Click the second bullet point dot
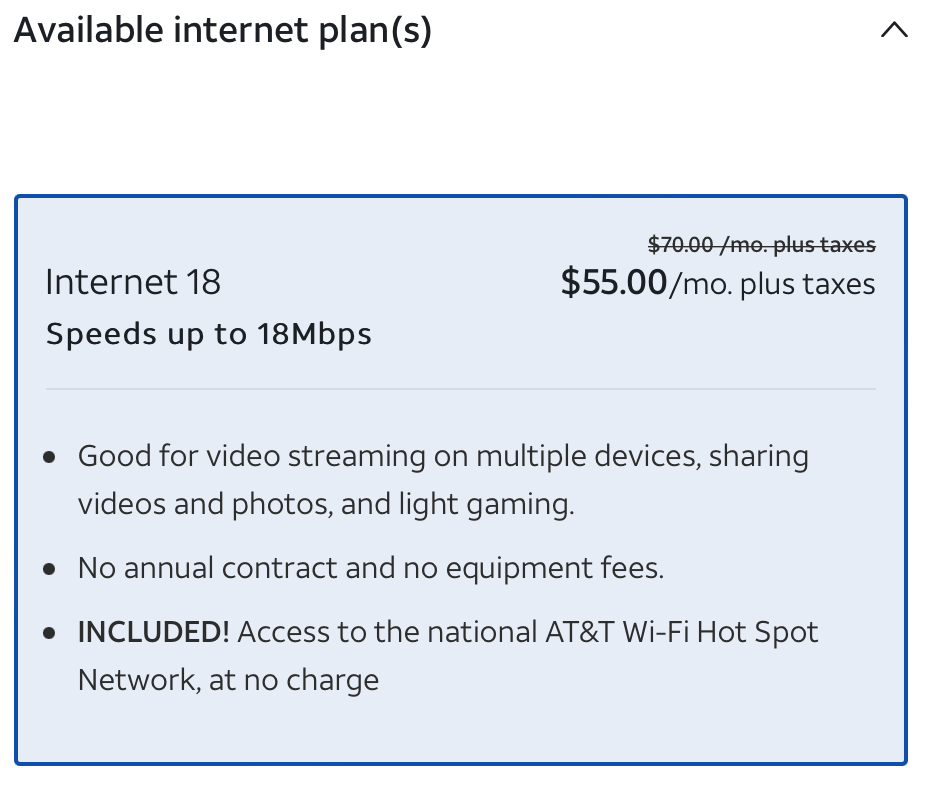The width and height of the screenshot is (928, 790). (x=50, y=570)
